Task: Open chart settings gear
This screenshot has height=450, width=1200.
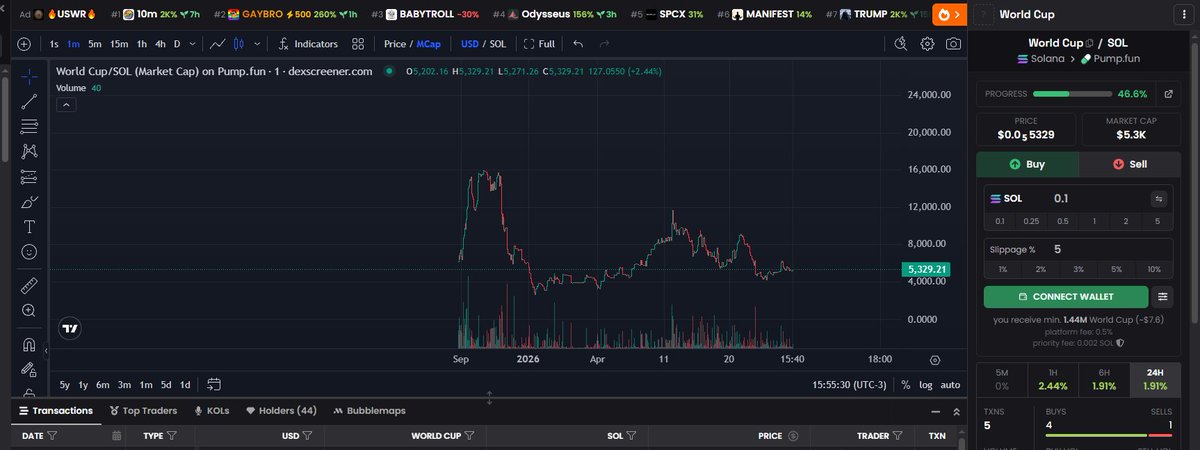Action: 928,44
